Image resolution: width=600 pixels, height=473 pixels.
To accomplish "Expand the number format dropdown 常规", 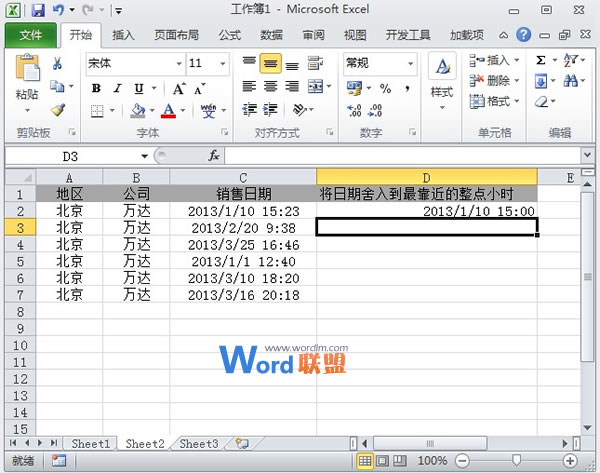I will [409, 63].
